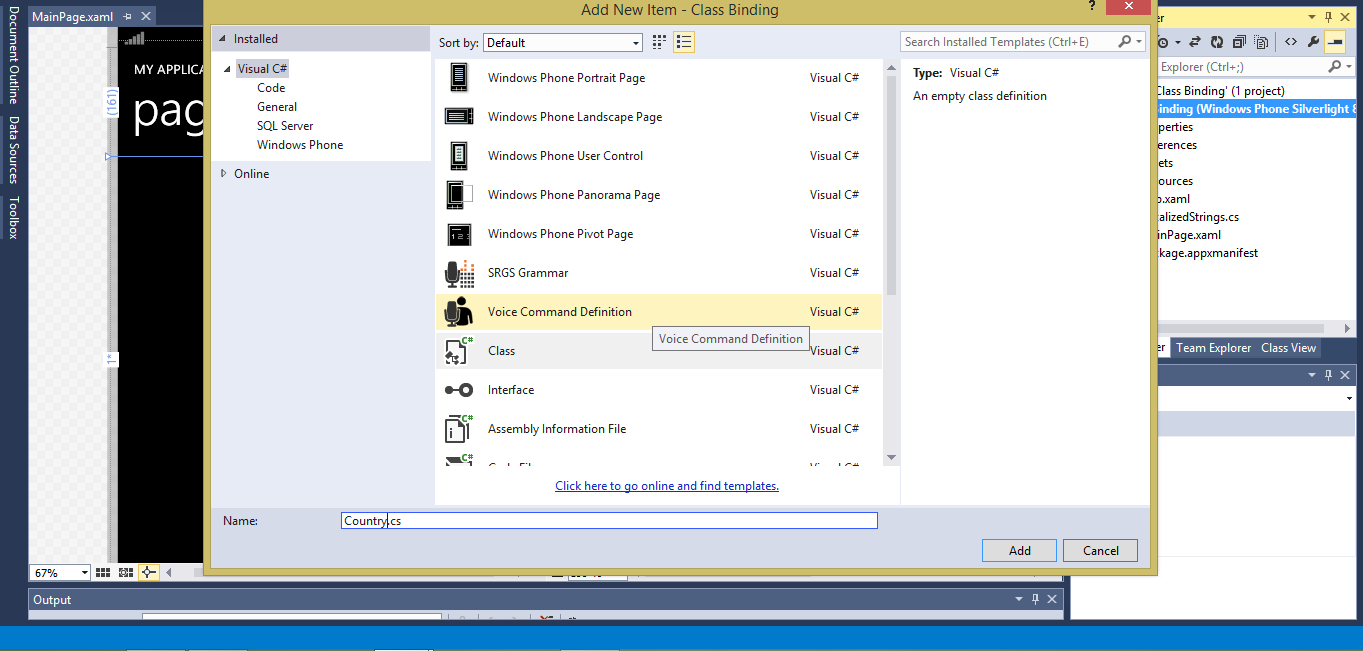Click Sync with Active Document in Solution Explorer

coord(1196,43)
